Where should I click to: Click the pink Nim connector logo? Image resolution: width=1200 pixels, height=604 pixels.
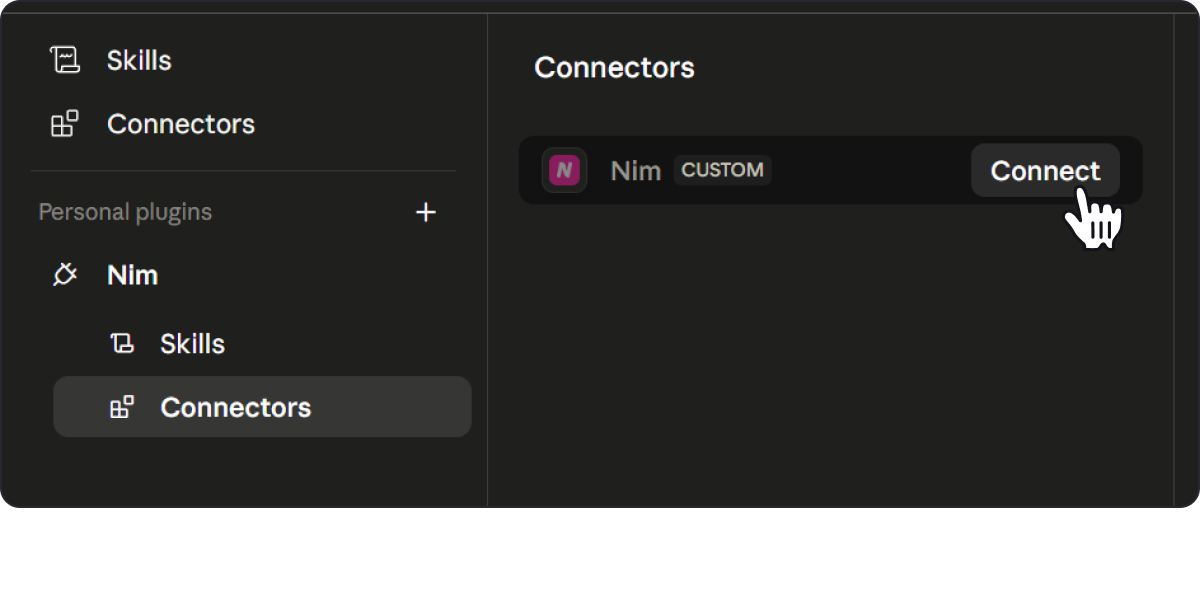[x=564, y=170]
